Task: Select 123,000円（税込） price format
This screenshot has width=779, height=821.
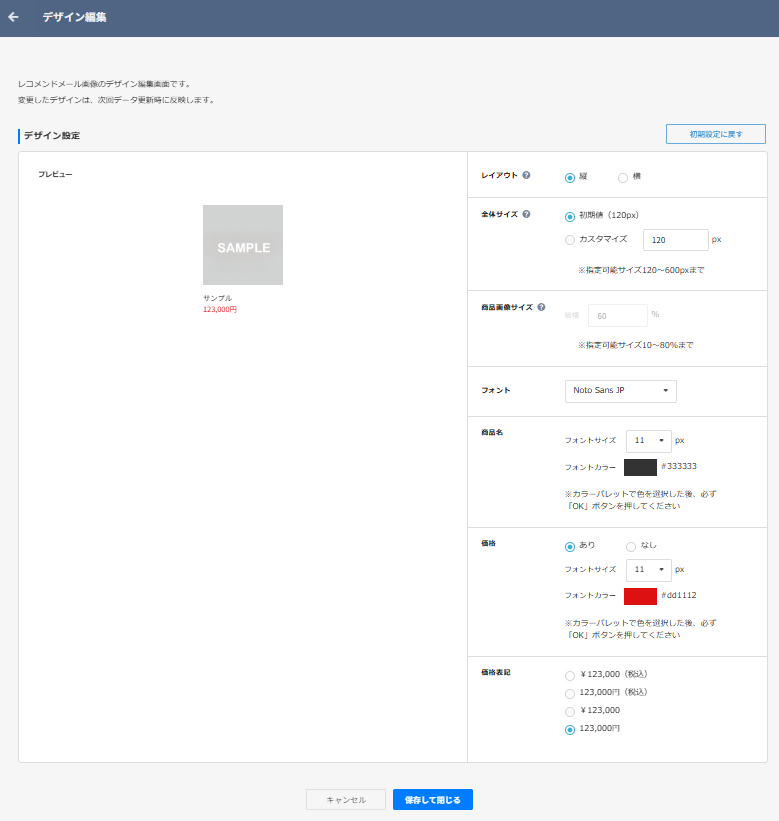Action: click(570, 693)
